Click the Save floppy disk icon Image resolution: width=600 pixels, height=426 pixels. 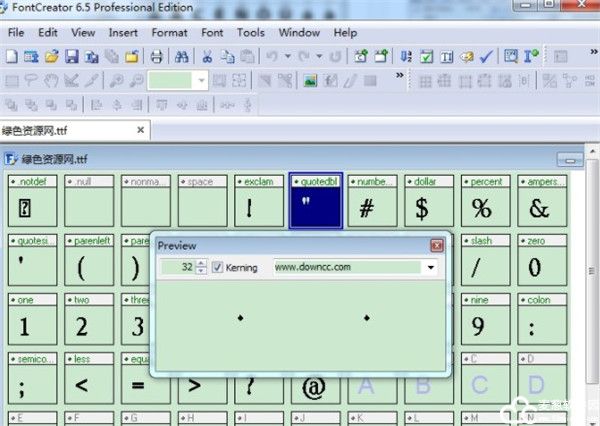[x=72, y=57]
